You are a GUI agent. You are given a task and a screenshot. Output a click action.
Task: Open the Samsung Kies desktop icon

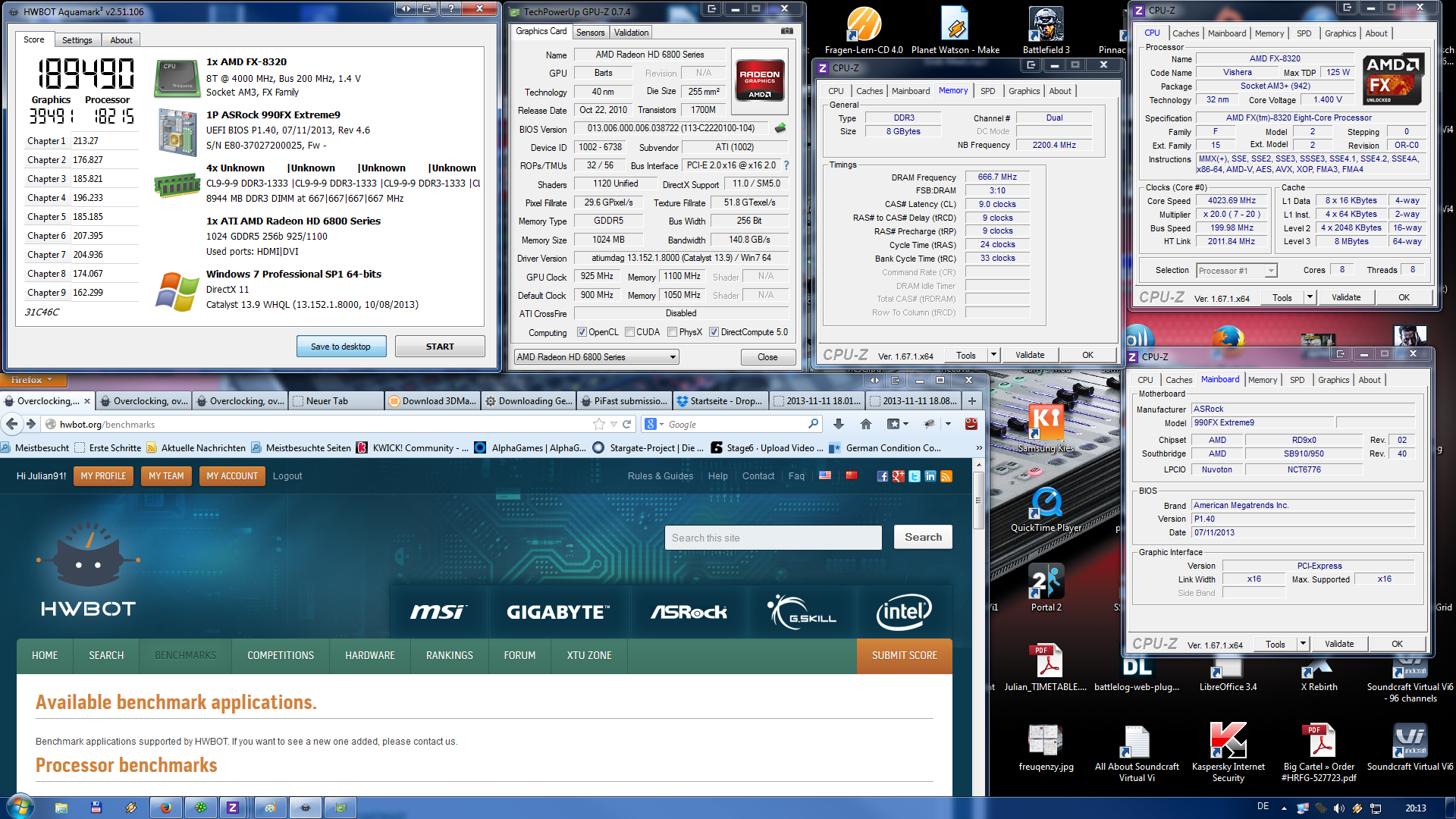(x=1046, y=429)
